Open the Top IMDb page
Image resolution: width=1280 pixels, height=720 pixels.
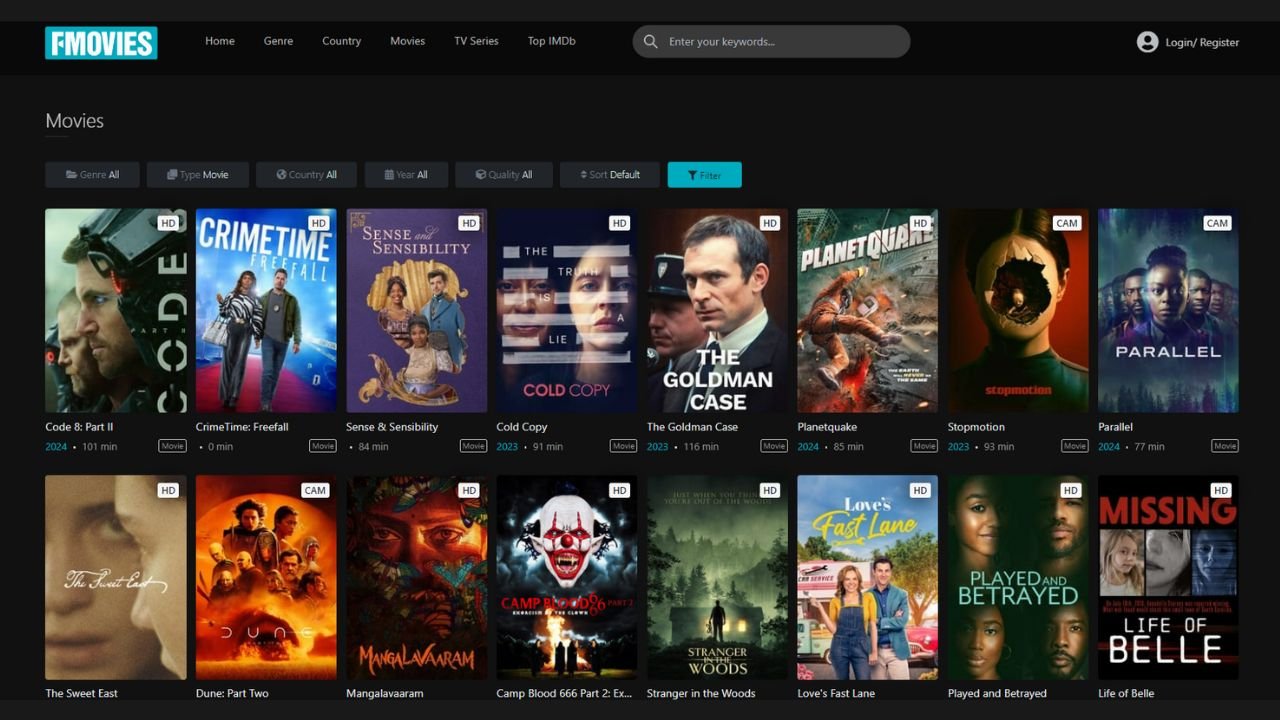(x=551, y=41)
